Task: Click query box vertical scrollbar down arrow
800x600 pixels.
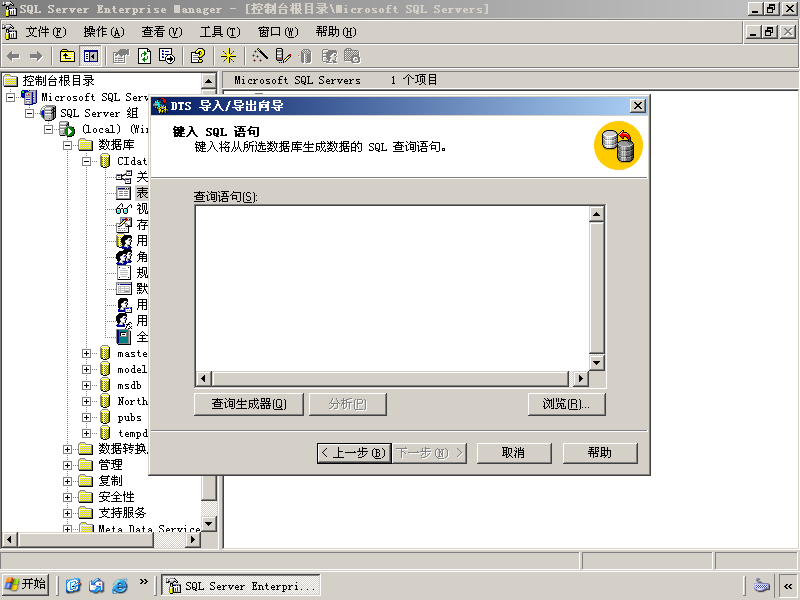Action: pos(596,363)
